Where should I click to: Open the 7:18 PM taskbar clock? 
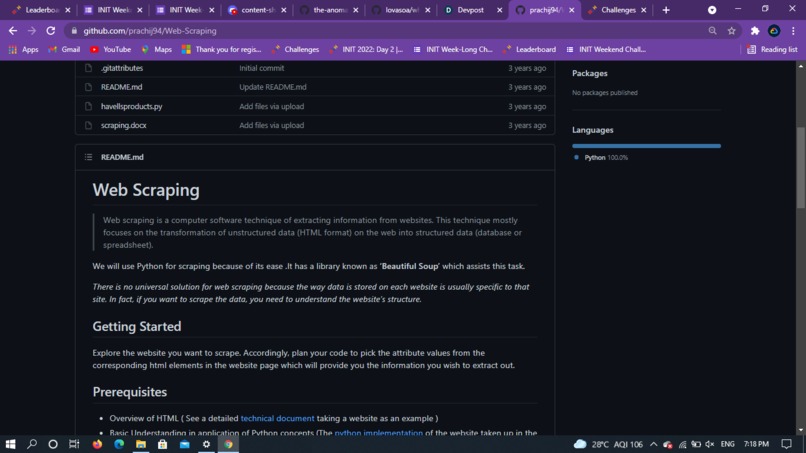point(756,444)
